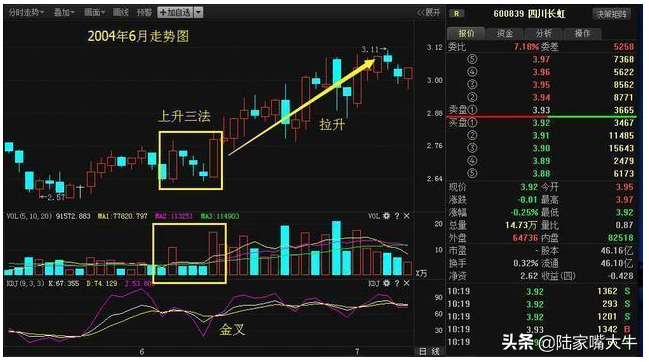Open dropdown arrow beside 加自选

pos(199,12)
